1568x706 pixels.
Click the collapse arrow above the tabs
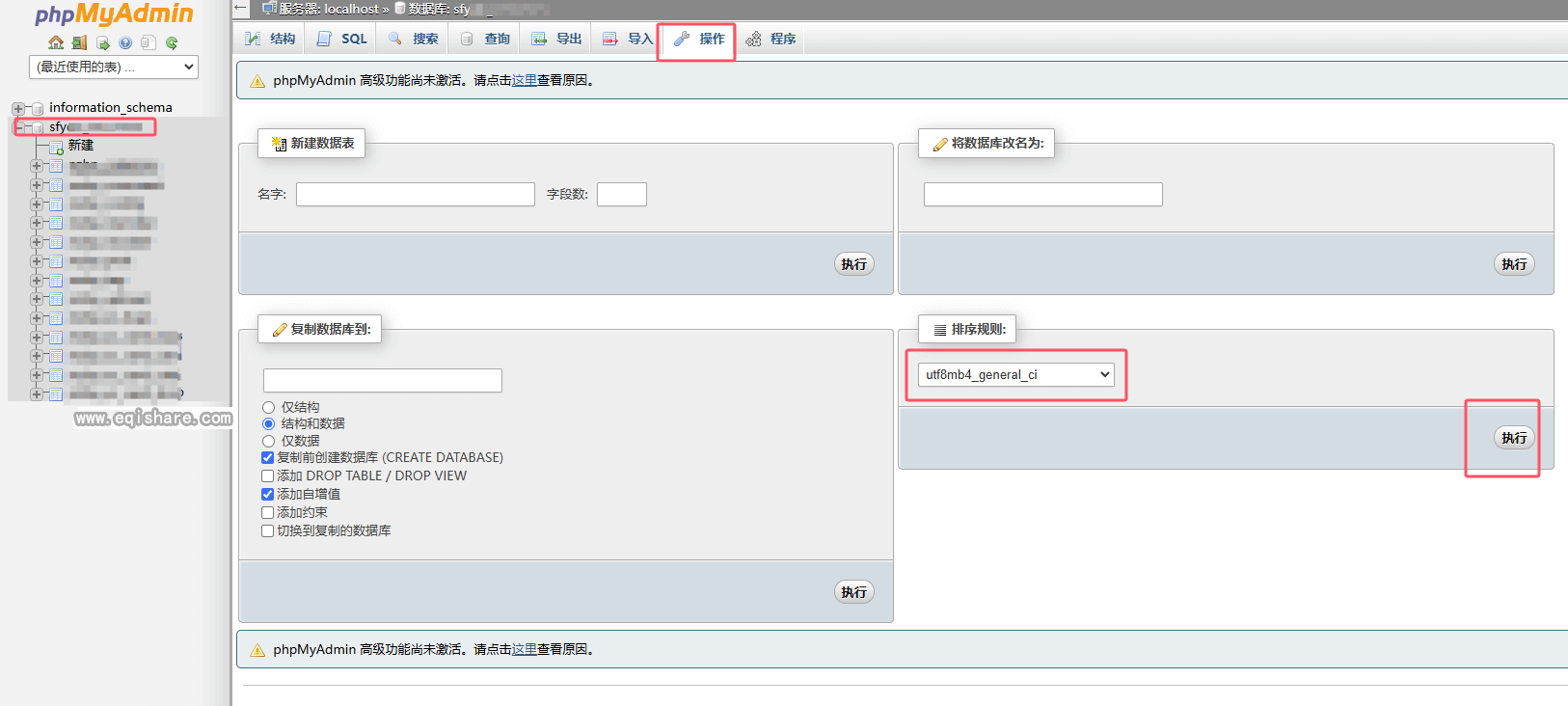click(241, 8)
